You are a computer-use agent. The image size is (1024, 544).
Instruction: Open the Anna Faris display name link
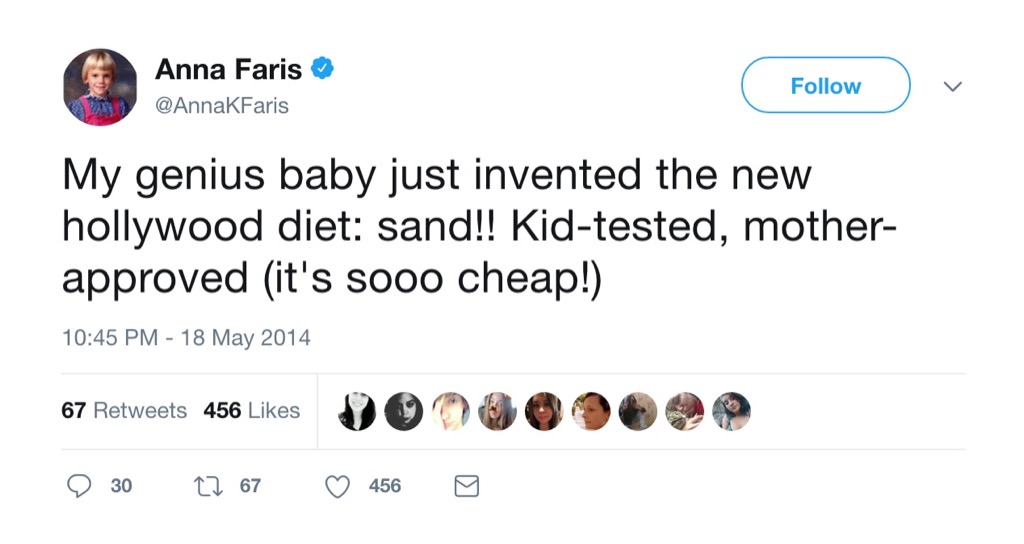click(x=229, y=70)
